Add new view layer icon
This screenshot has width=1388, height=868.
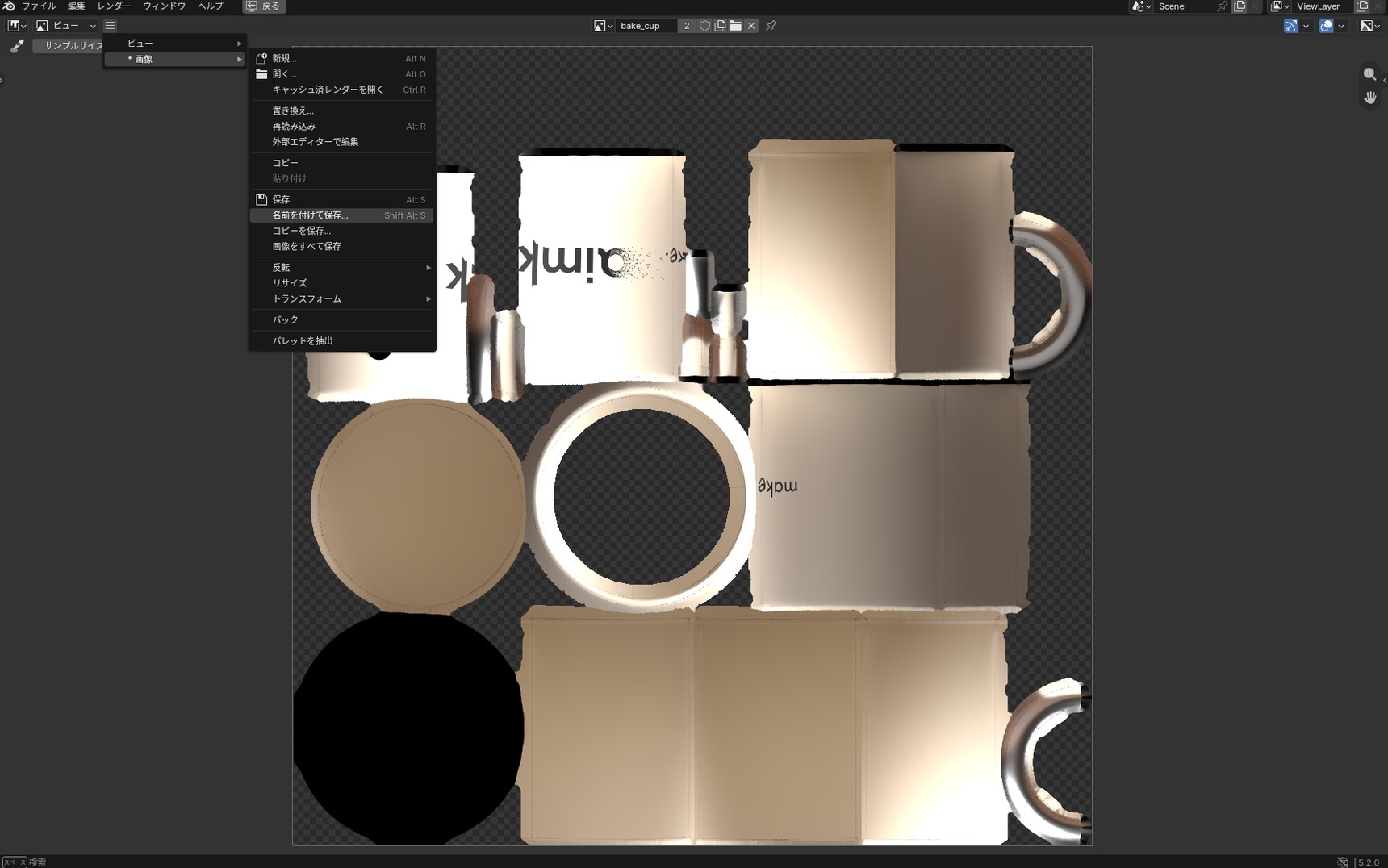(1362, 6)
